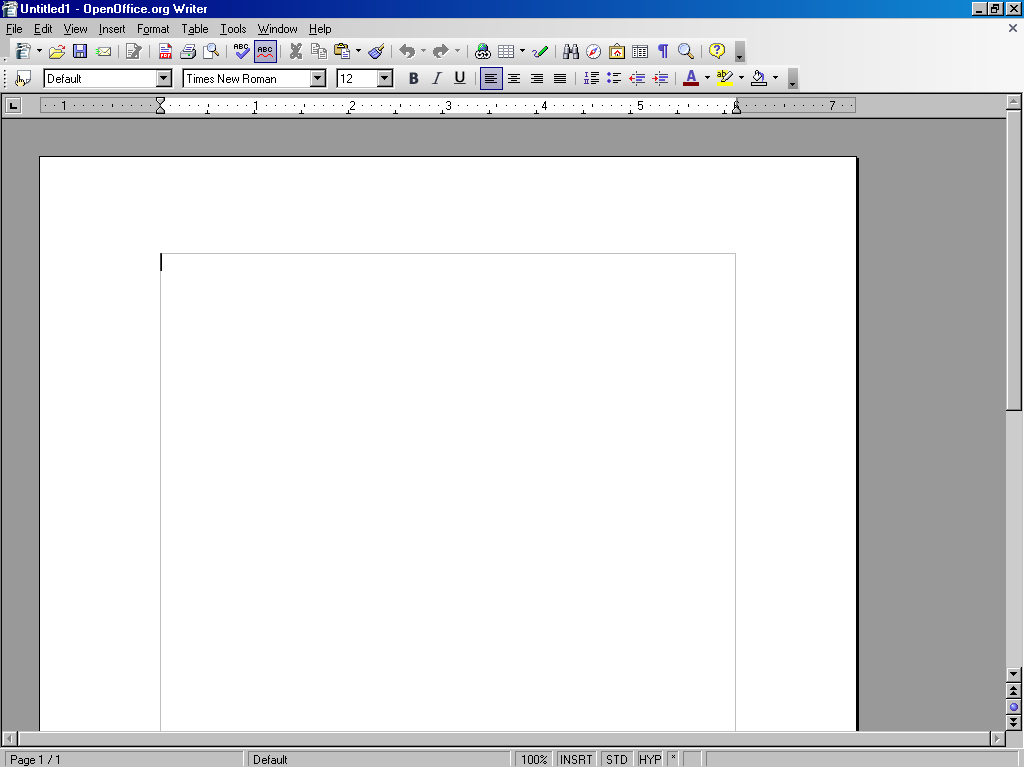Open Zoom magnifier icon
The height and width of the screenshot is (768, 1024).
[686, 51]
